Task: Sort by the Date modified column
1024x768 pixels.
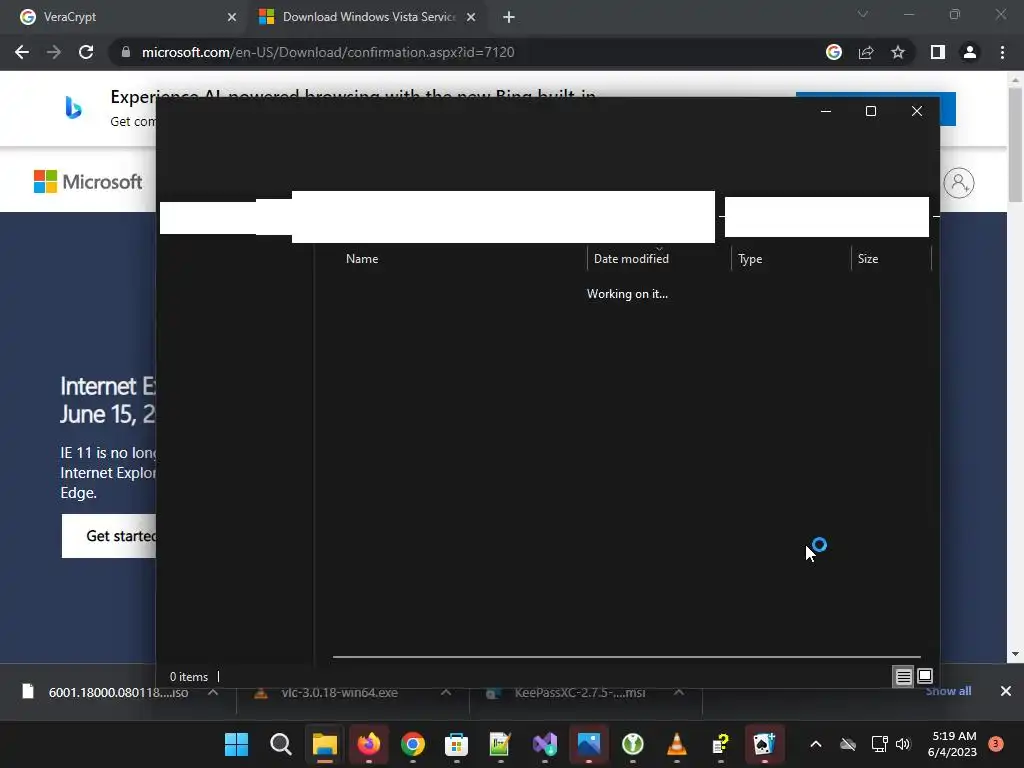Action: (x=631, y=259)
